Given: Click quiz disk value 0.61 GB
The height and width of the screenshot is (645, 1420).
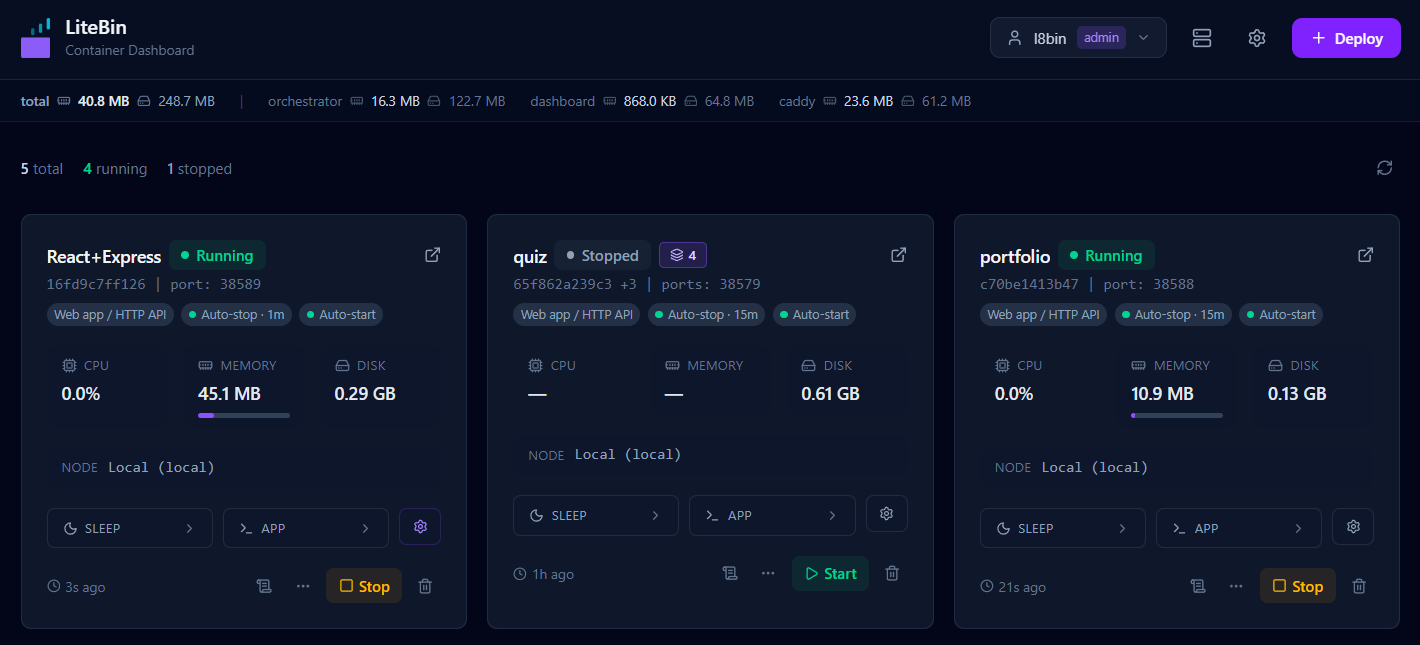Looking at the screenshot, I should 830,394.
